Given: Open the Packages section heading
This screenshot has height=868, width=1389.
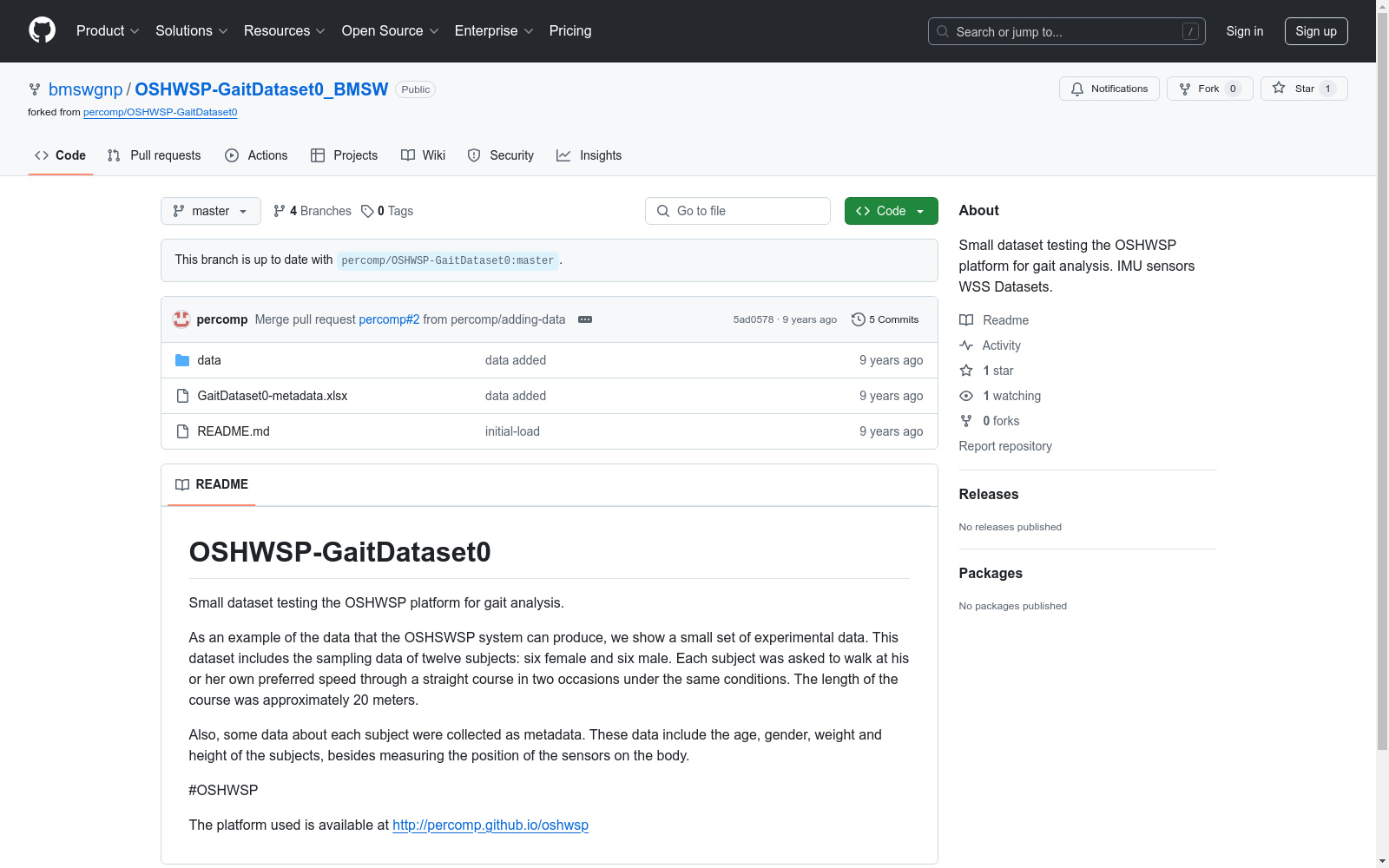Looking at the screenshot, I should (x=991, y=574).
